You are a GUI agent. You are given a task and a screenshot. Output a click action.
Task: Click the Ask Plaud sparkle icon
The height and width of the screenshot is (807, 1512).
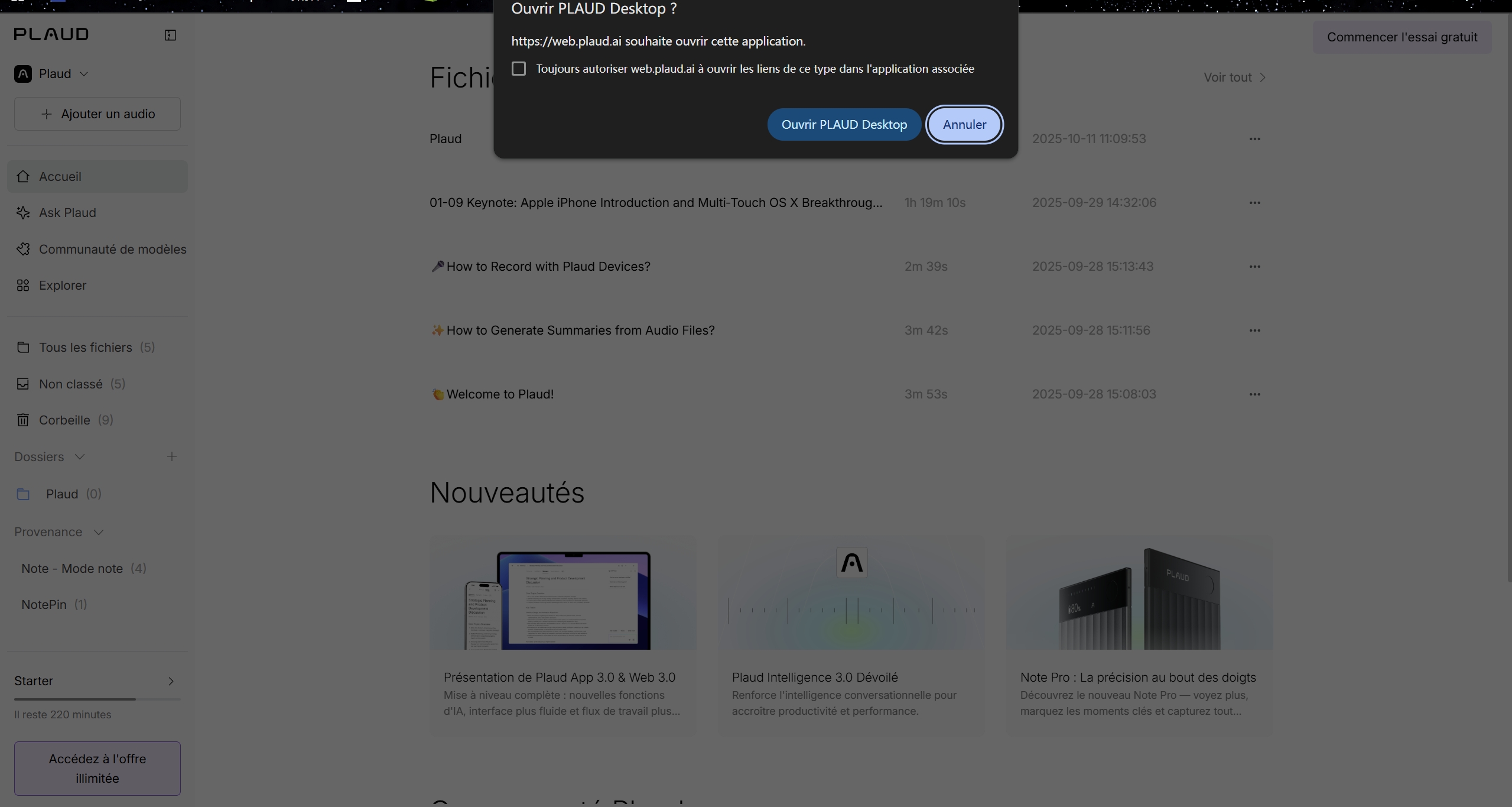pyautogui.click(x=23, y=213)
